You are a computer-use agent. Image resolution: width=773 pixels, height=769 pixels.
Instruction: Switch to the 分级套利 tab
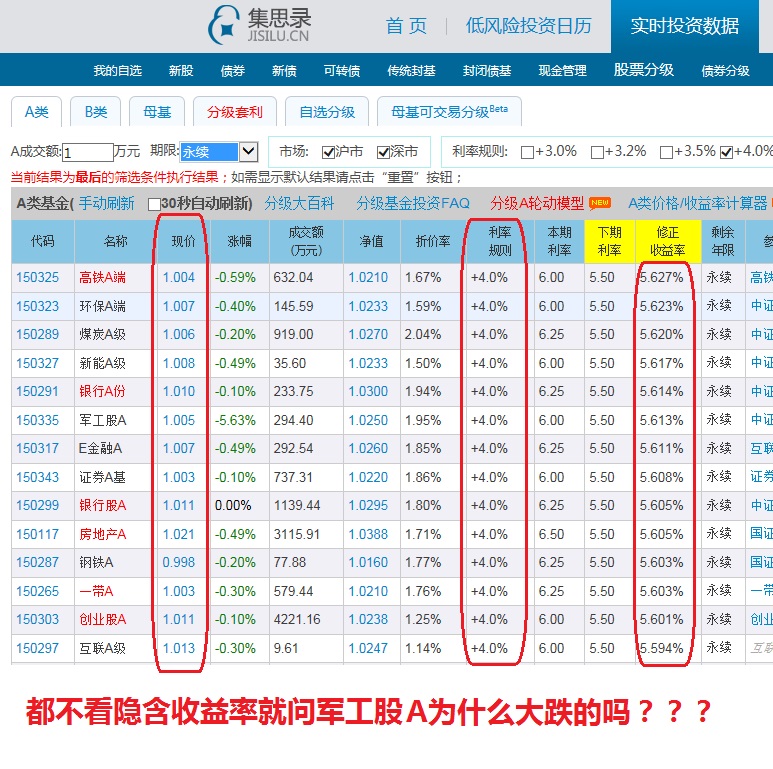pyautogui.click(x=235, y=112)
